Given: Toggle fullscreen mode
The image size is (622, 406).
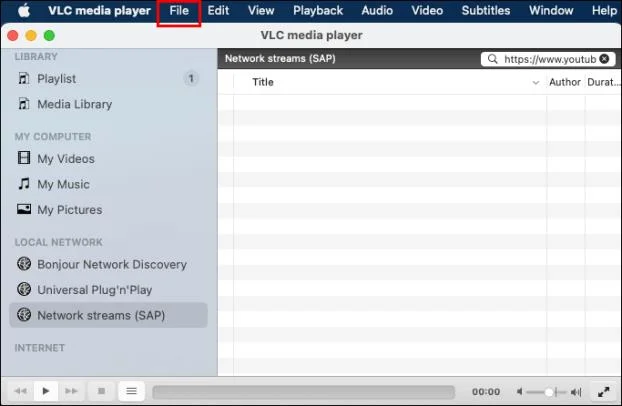Looking at the screenshot, I should coord(603,392).
